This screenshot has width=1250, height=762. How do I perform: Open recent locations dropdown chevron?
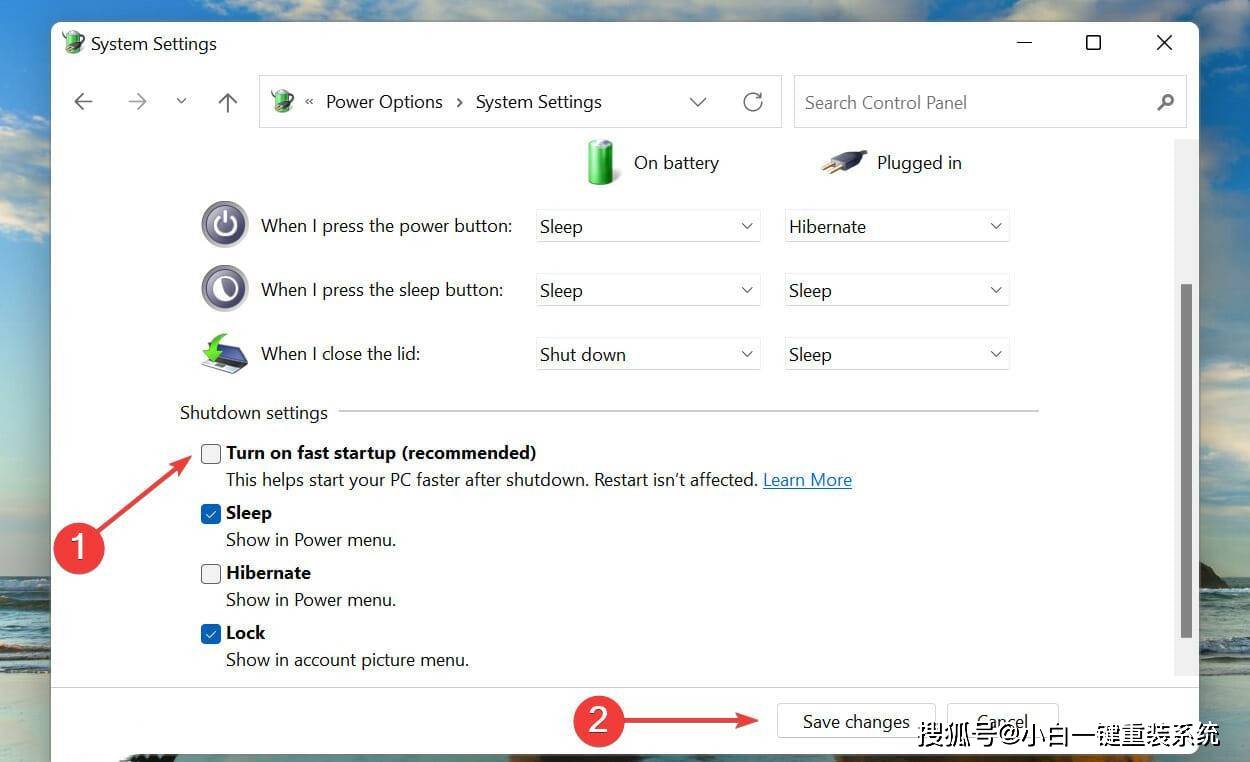tap(181, 101)
